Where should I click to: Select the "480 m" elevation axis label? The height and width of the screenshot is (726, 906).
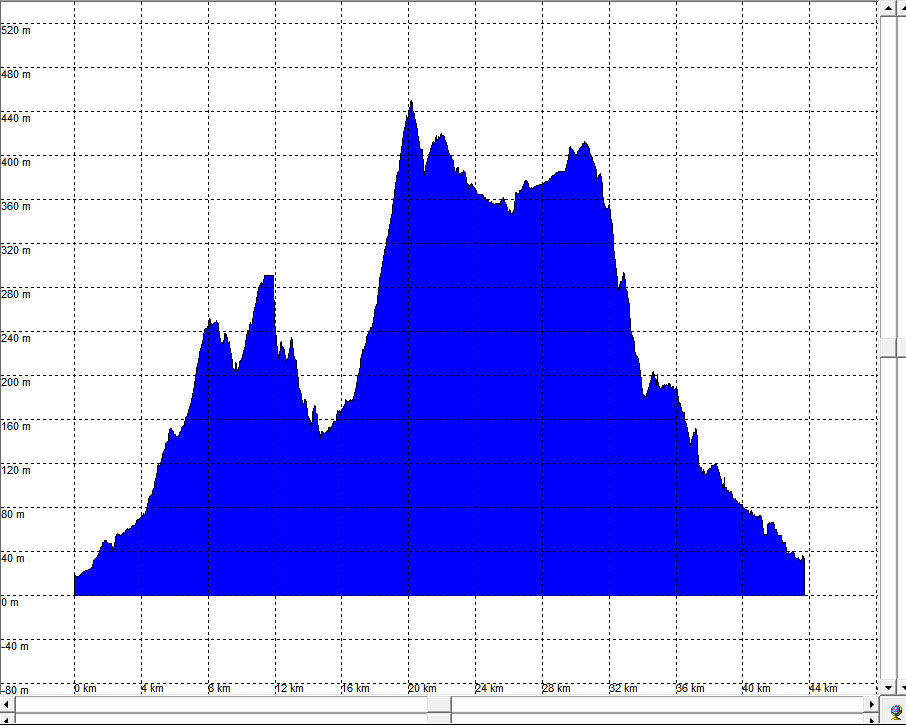(x=16, y=74)
